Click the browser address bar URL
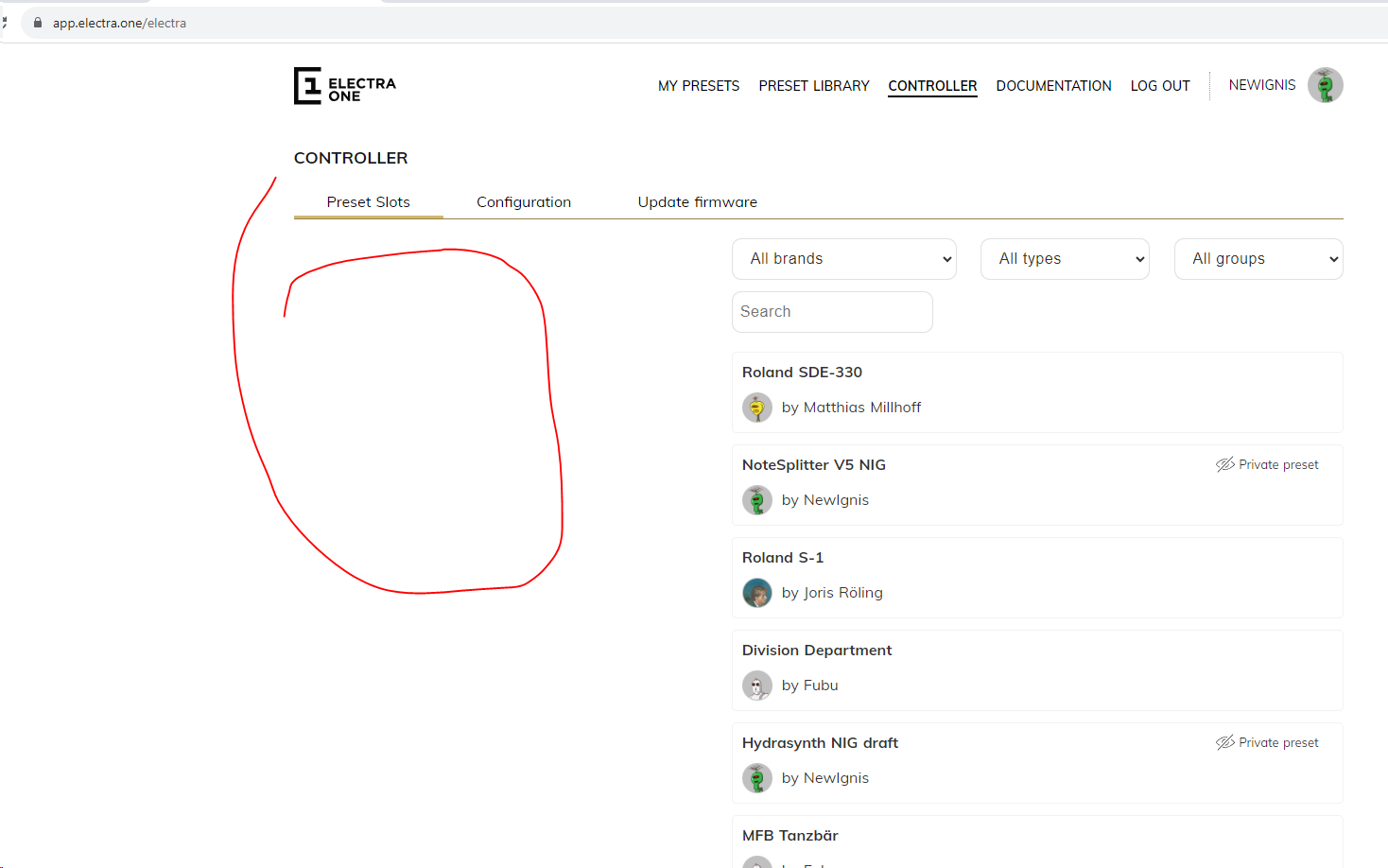Image resolution: width=1388 pixels, height=868 pixels. tap(119, 23)
